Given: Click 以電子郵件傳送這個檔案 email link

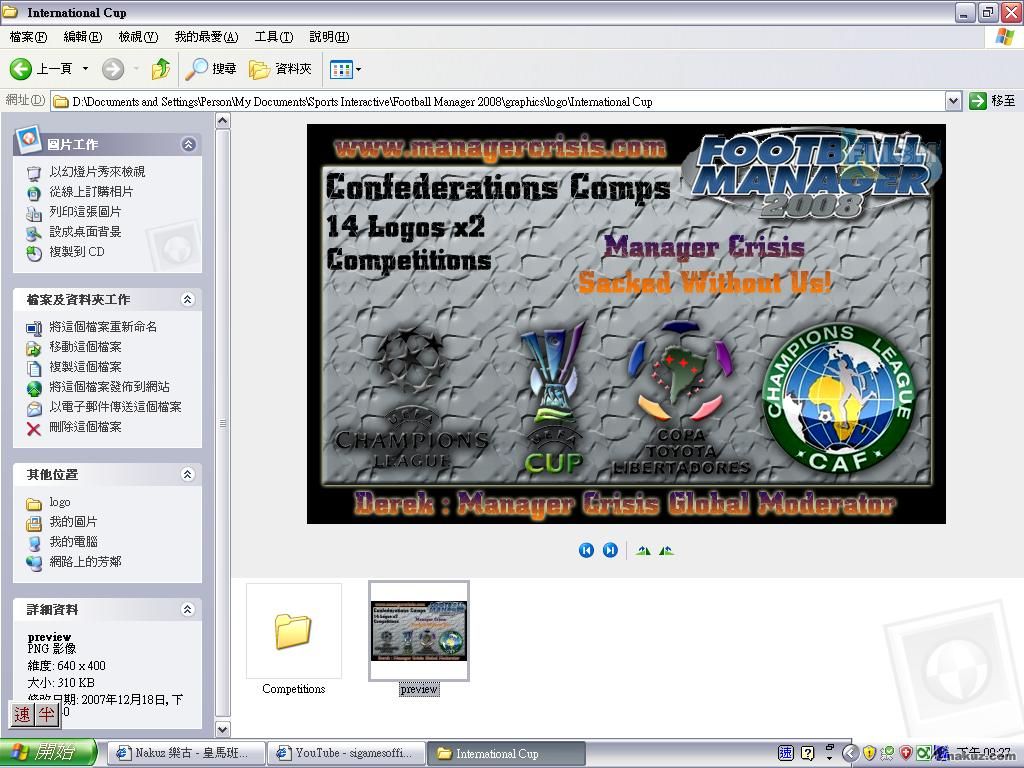Looking at the screenshot, I should pyautogui.click(x=115, y=407).
